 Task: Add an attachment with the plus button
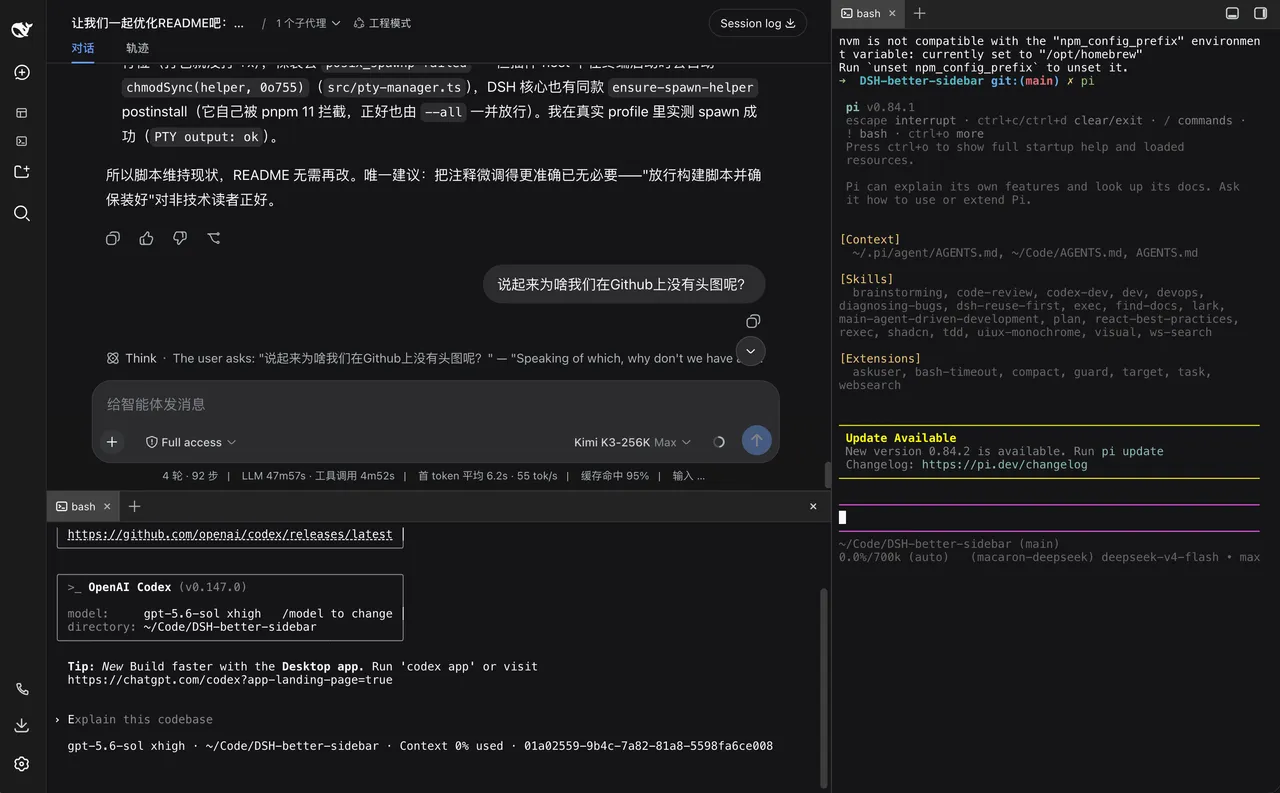[112, 442]
